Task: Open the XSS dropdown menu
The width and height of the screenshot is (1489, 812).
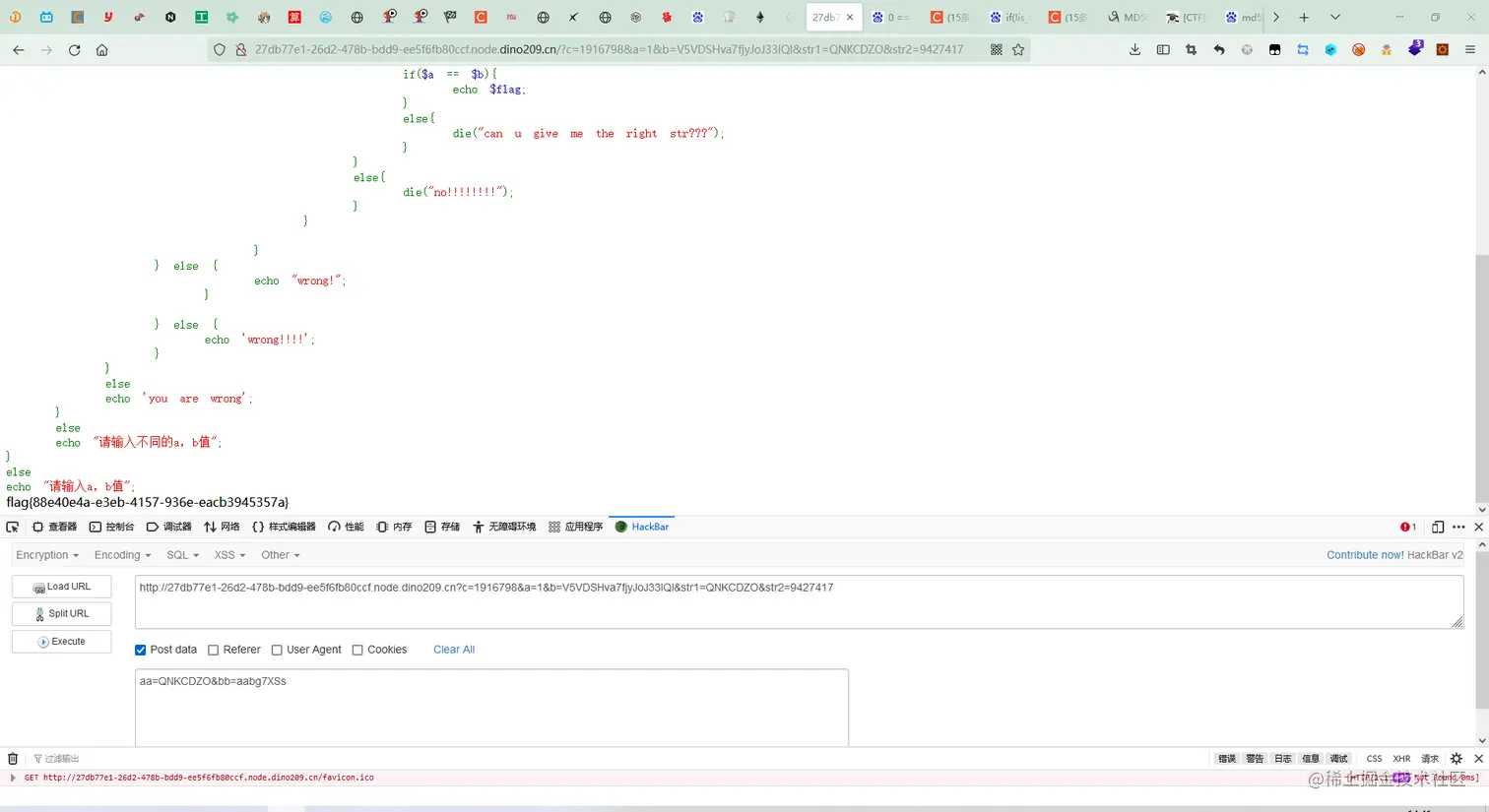Action: pyautogui.click(x=229, y=555)
